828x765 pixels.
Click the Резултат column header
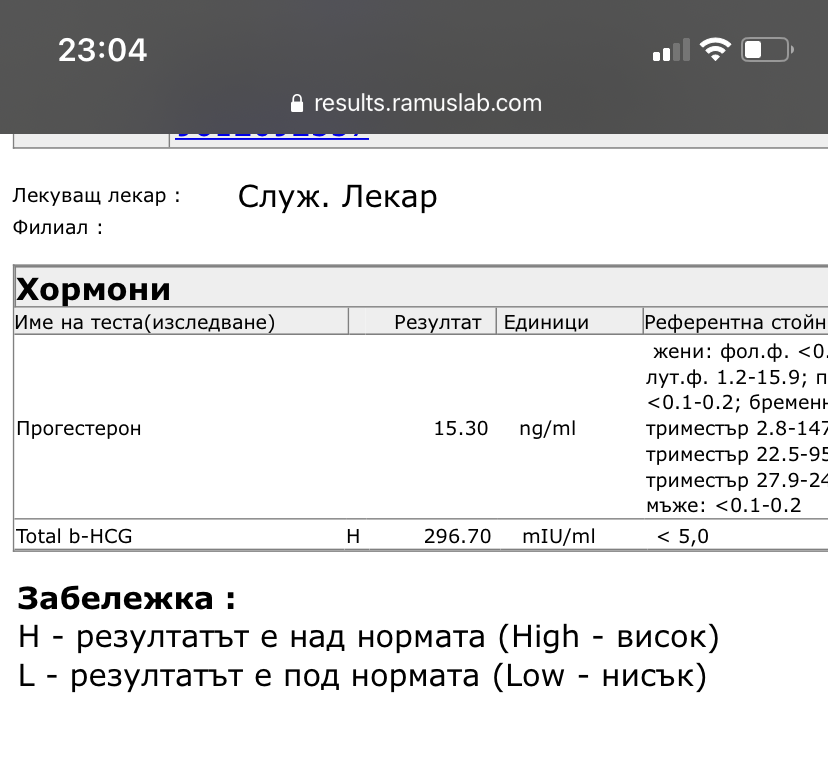[438, 322]
